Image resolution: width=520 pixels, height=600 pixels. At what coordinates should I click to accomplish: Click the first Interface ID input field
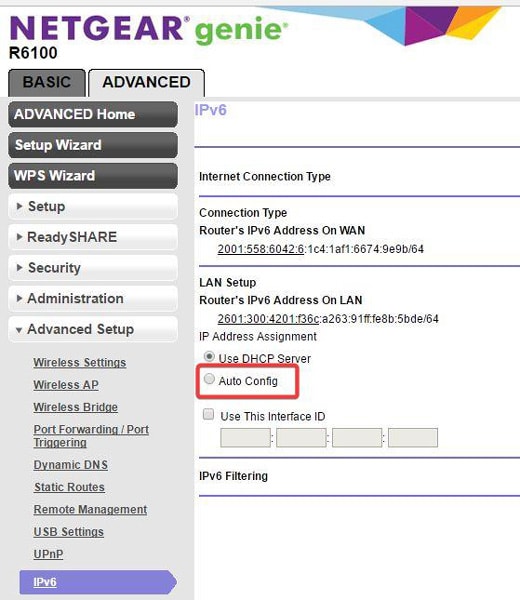[245, 438]
